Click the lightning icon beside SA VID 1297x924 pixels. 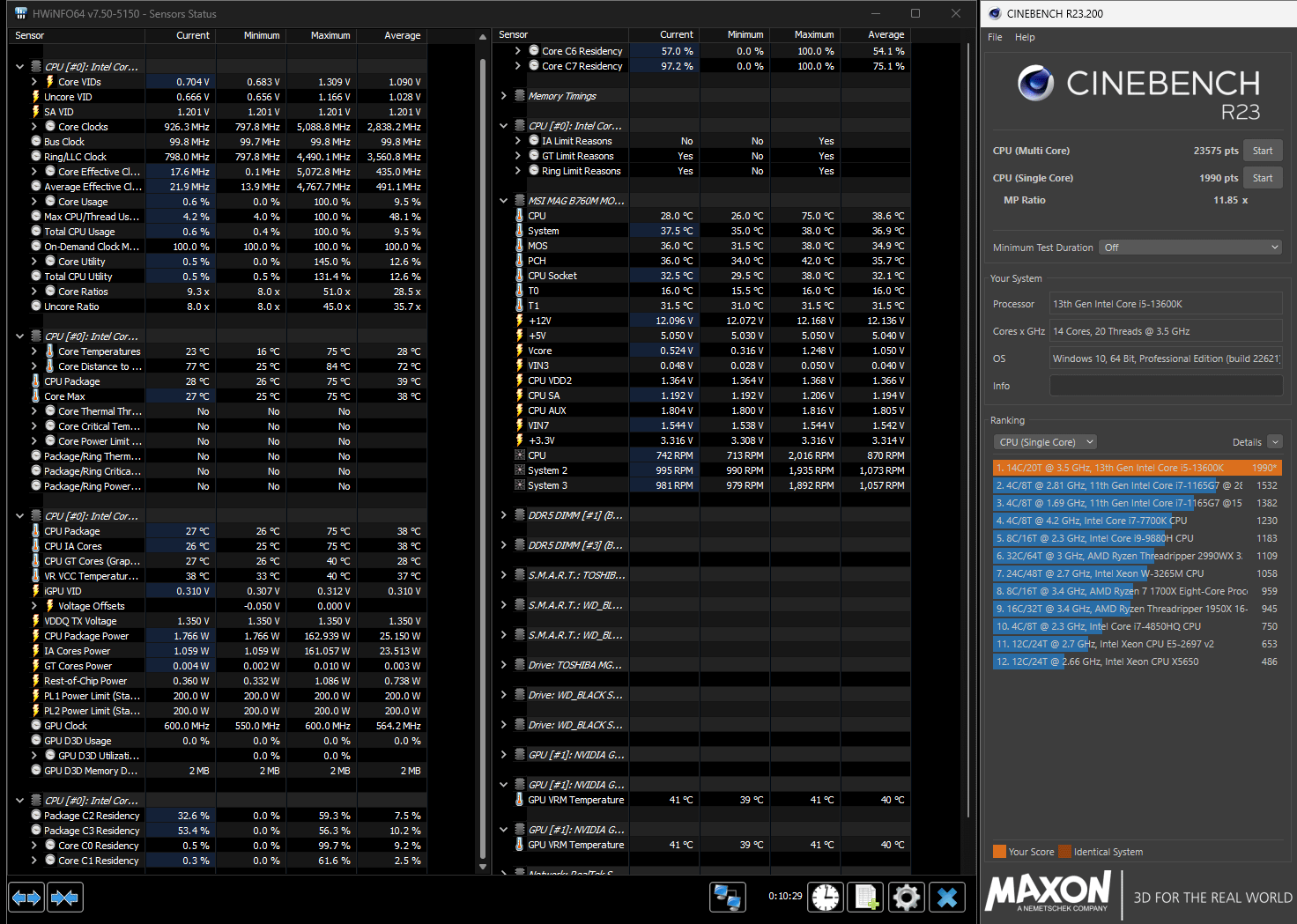pyautogui.click(x=36, y=112)
